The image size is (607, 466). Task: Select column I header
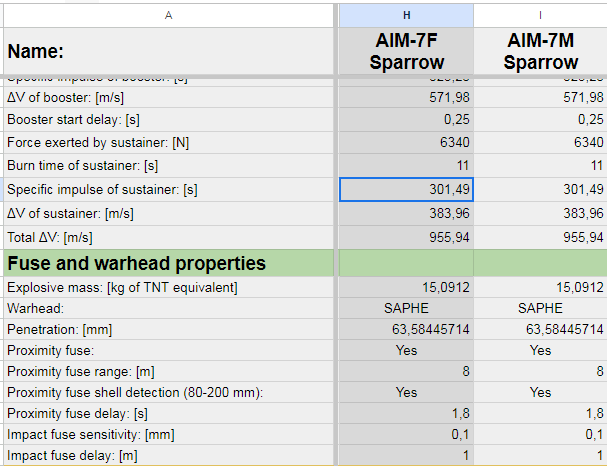tap(540, 15)
